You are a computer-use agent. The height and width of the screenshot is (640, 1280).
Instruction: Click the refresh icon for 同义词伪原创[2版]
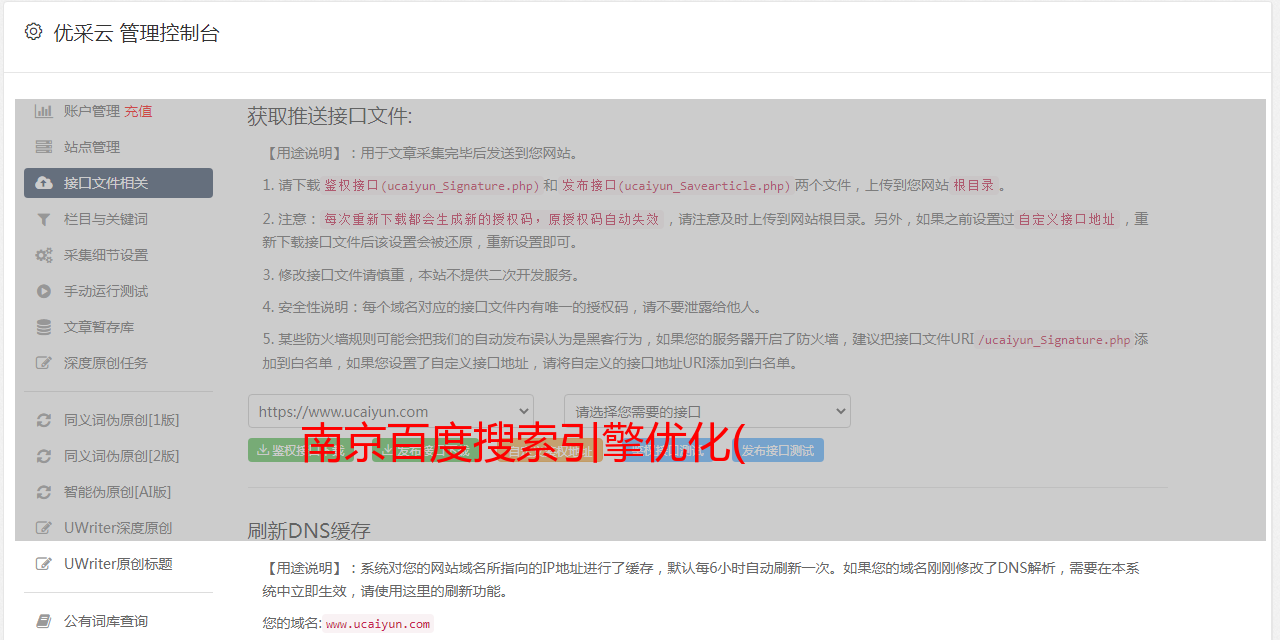pos(44,456)
